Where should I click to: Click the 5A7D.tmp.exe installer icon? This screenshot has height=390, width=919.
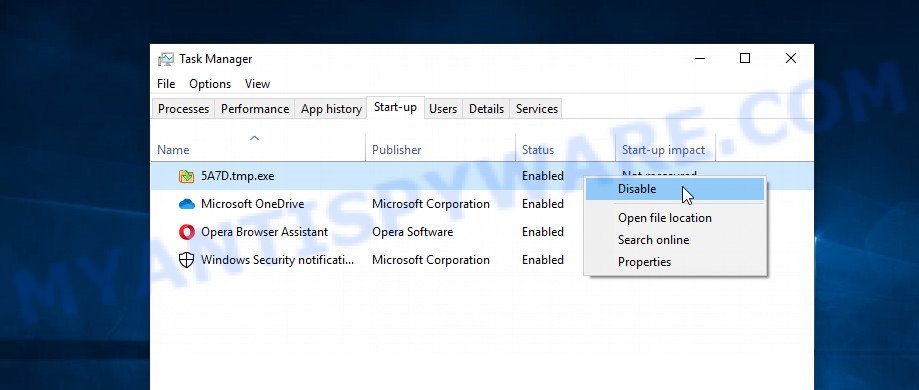click(x=186, y=176)
